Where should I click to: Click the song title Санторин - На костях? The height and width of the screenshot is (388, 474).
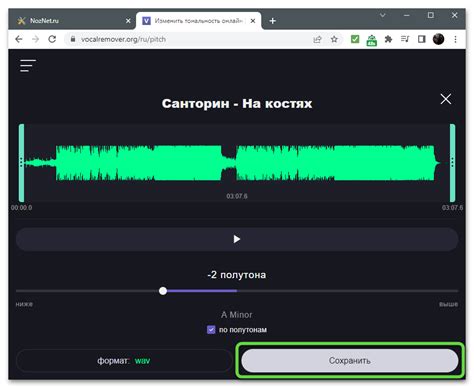click(237, 103)
